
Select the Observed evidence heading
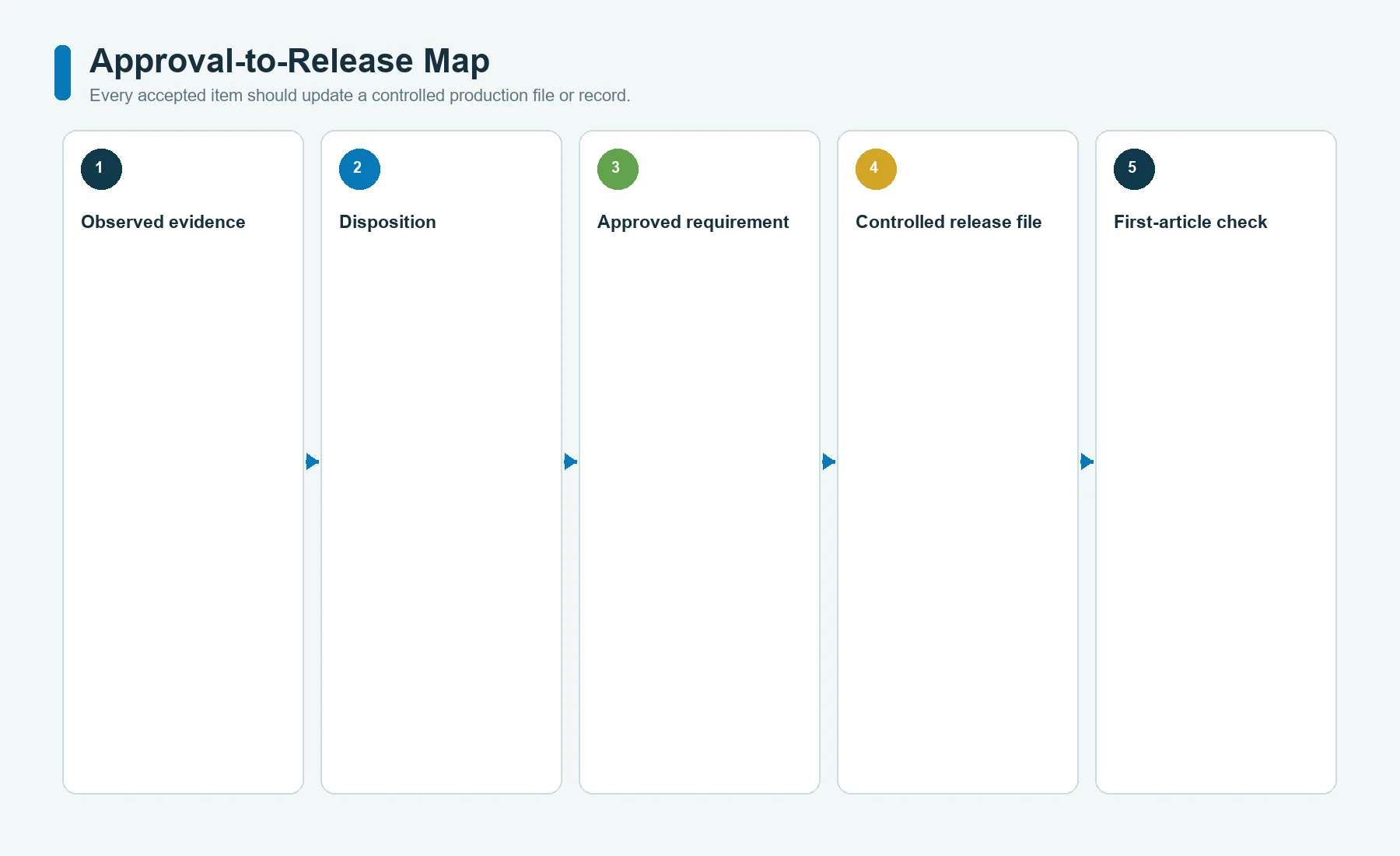163,222
